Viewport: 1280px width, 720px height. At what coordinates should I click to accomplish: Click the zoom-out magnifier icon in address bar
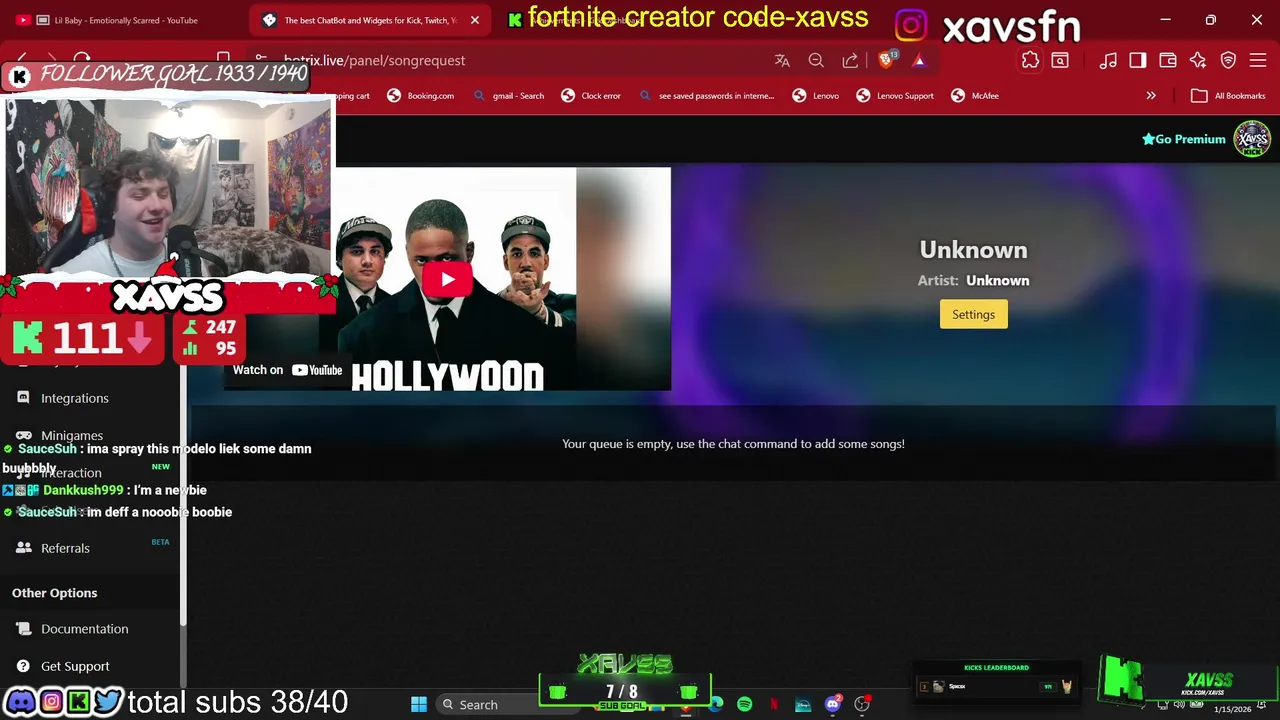(x=816, y=60)
